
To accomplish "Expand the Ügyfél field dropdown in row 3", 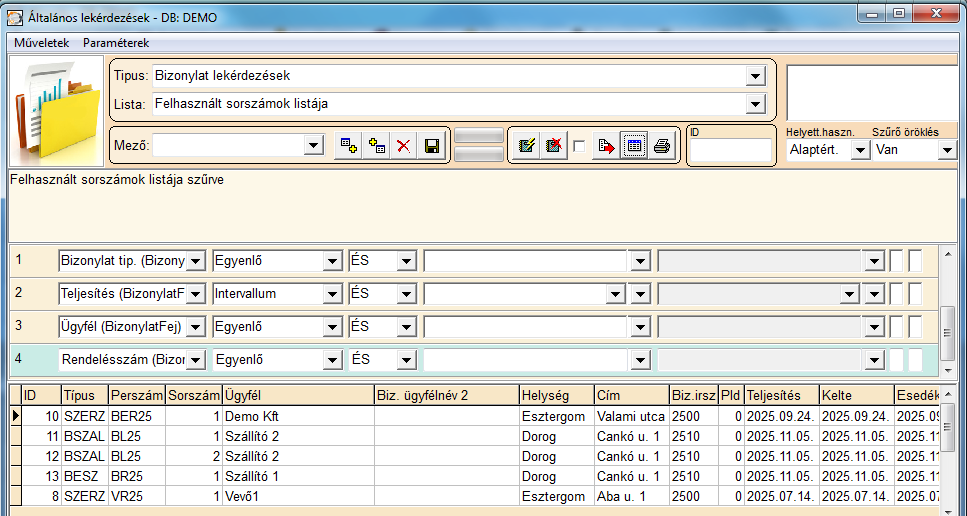I will click(195, 327).
